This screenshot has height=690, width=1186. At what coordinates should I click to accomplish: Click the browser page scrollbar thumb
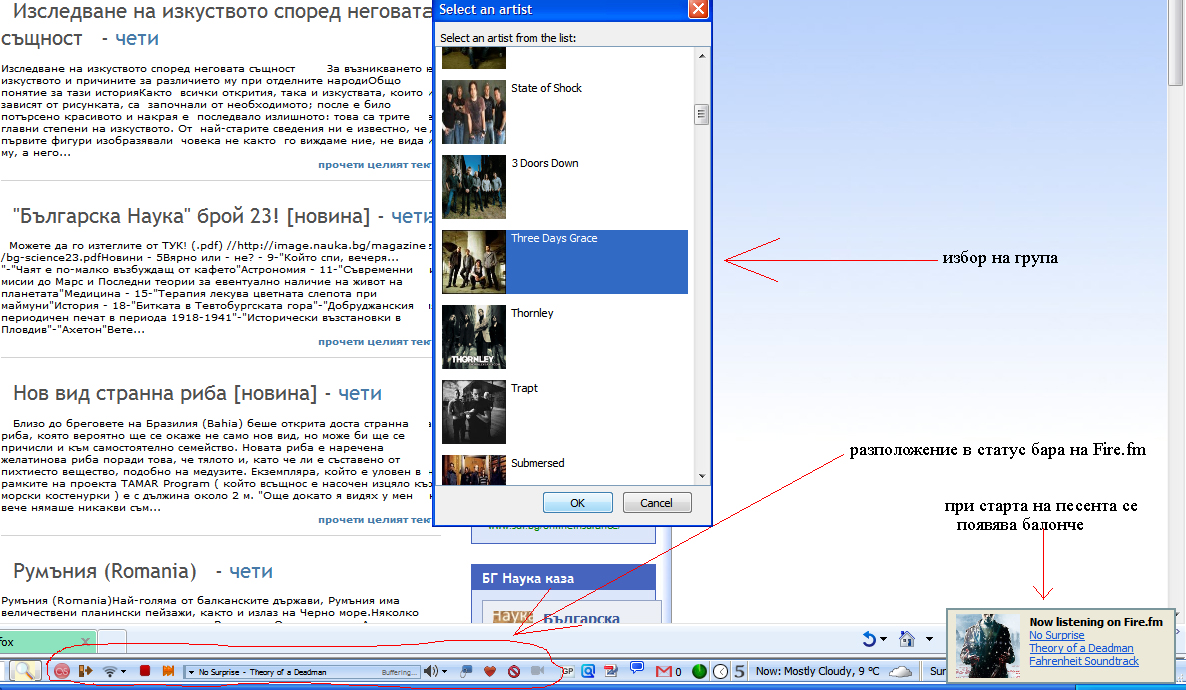pyautogui.click(x=1175, y=42)
